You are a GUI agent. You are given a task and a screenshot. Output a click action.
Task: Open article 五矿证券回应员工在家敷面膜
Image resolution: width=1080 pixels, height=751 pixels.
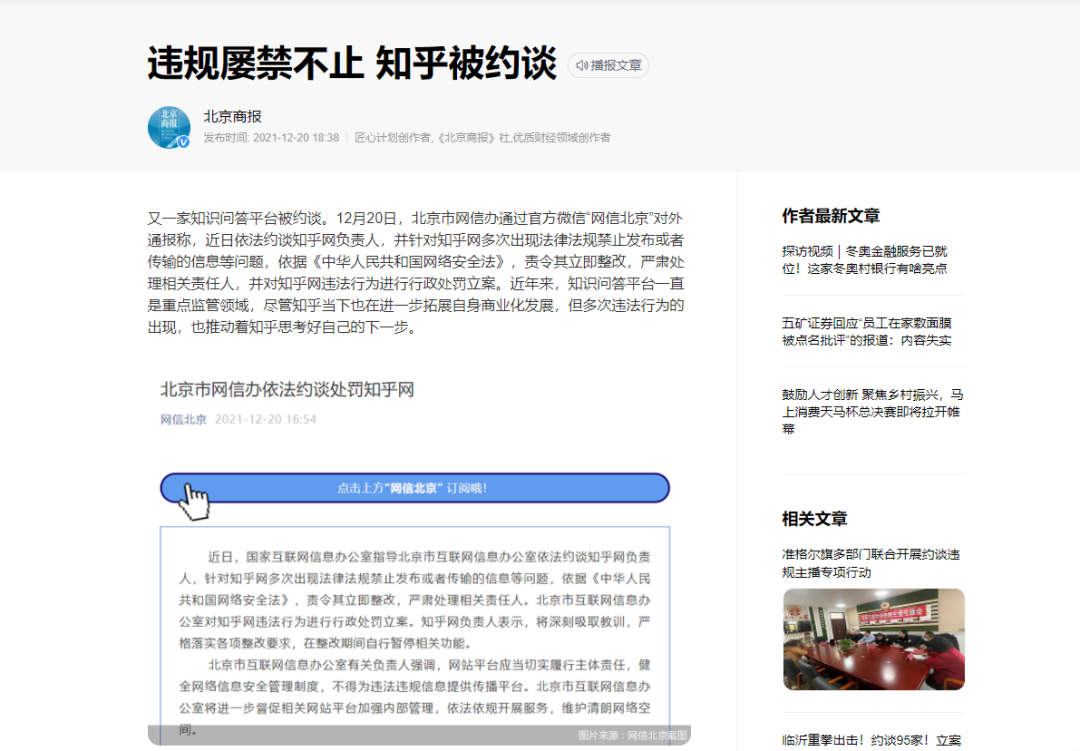(x=866, y=331)
